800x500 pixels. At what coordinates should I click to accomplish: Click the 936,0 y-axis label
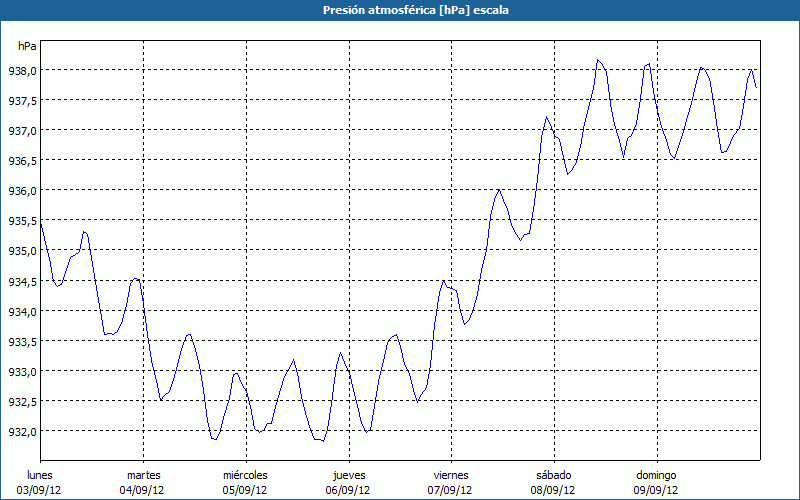pyautogui.click(x=23, y=191)
